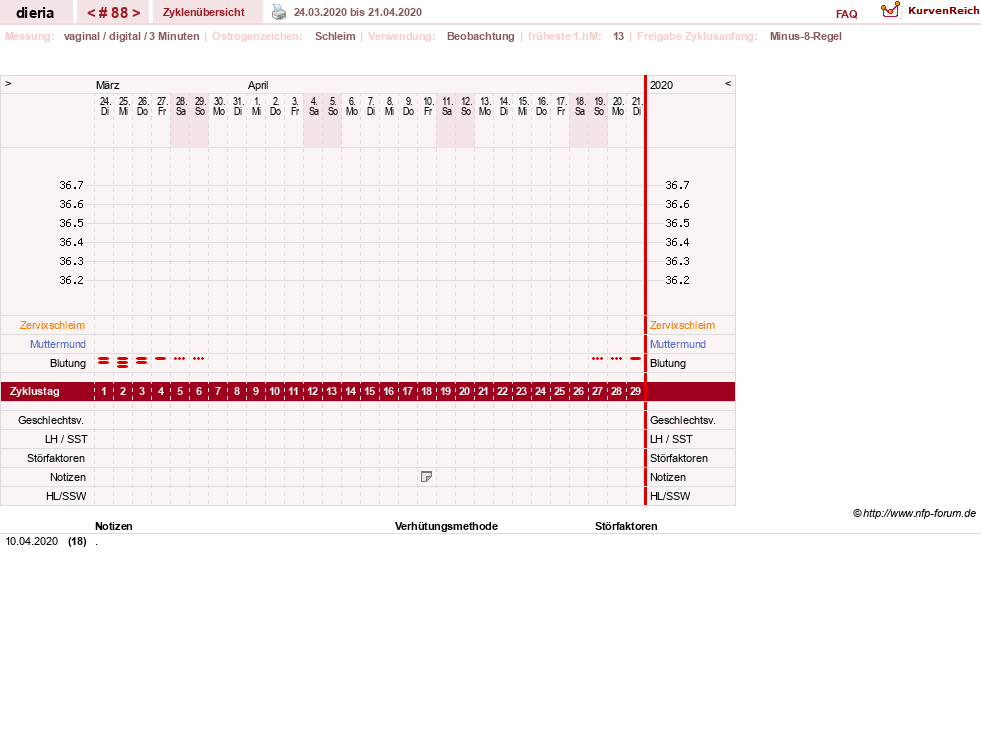
Task: Click the KurvenReich logo icon
Action: (890, 10)
